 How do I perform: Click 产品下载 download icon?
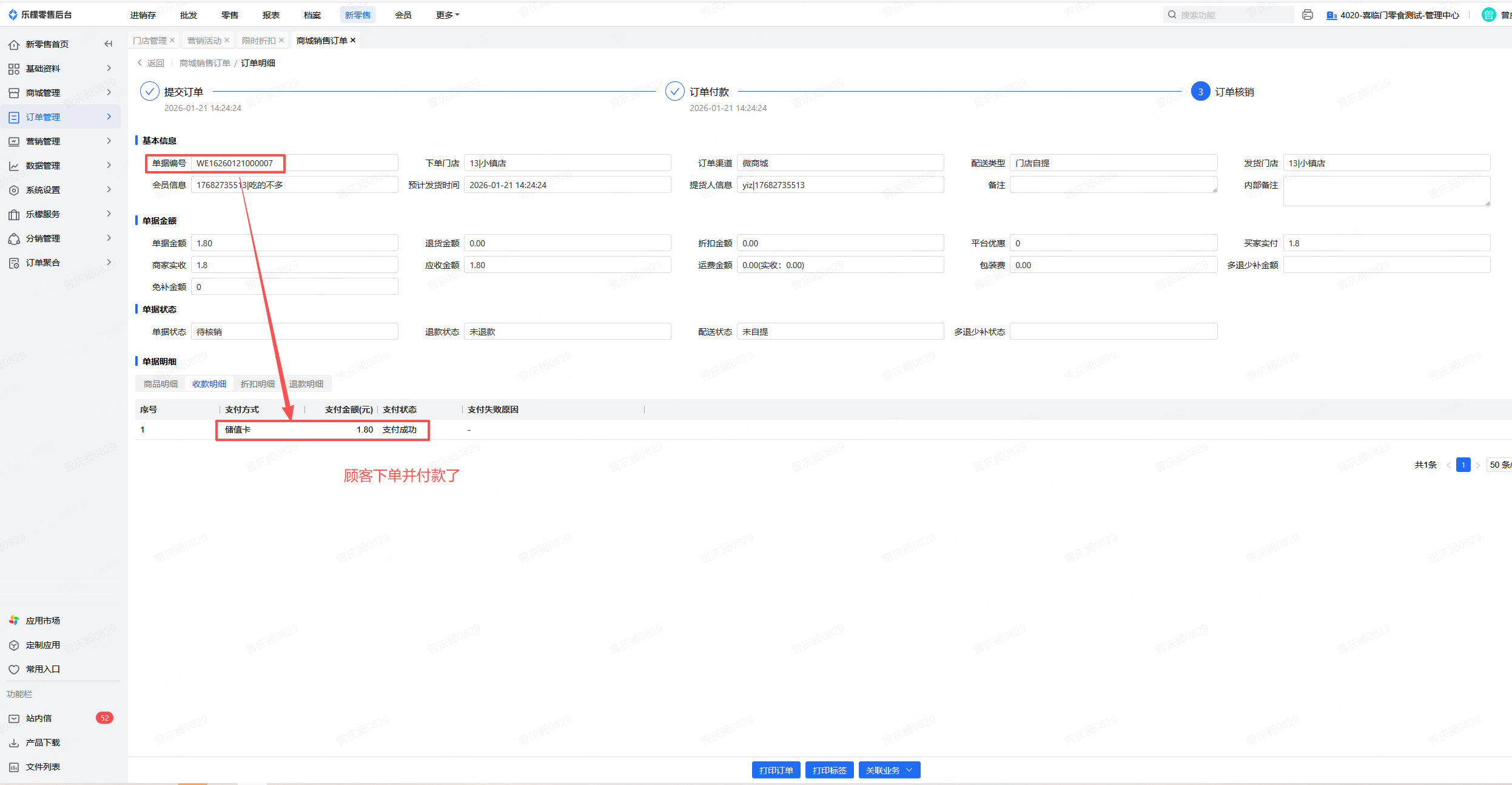click(14, 743)
